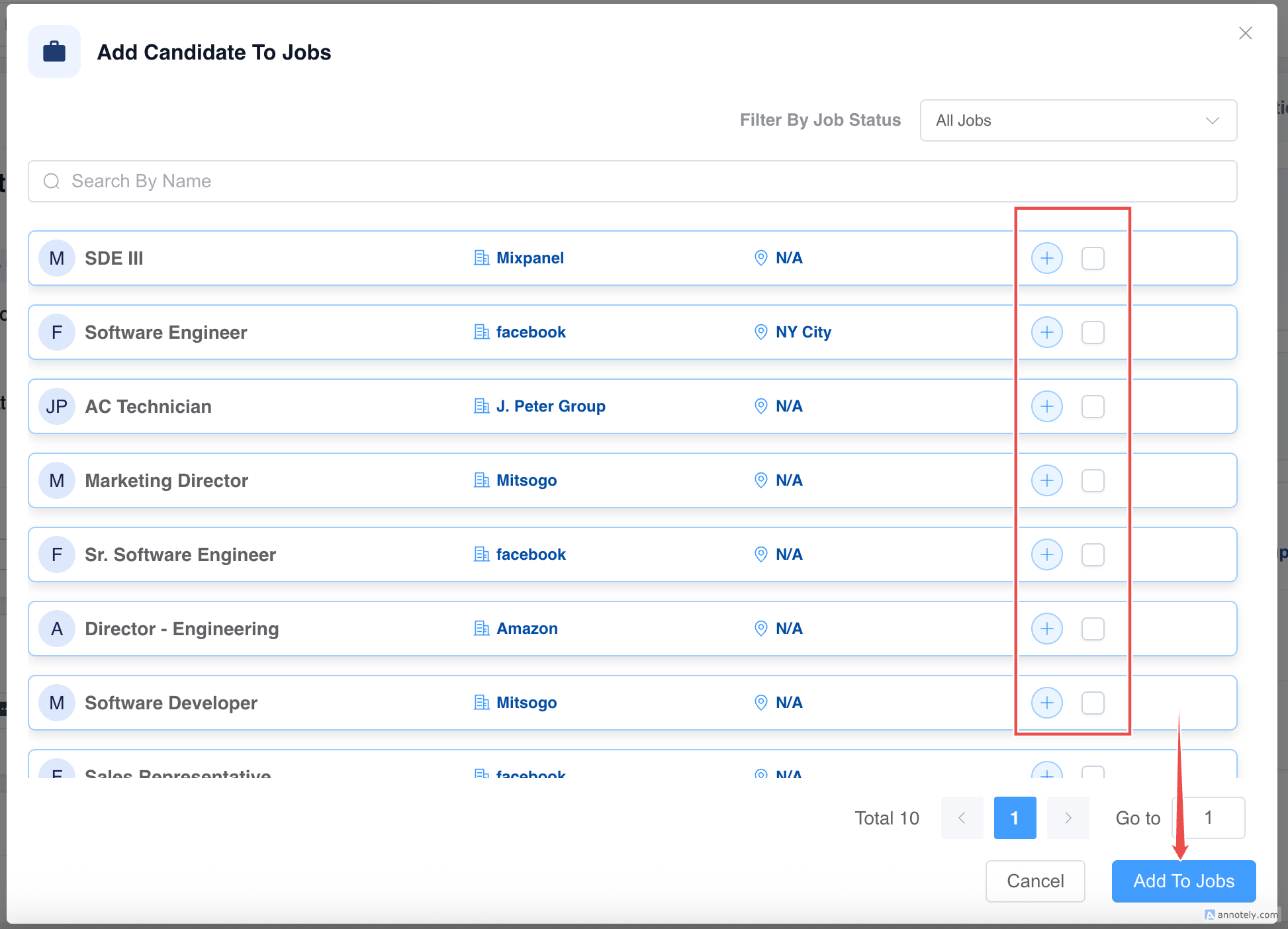Open the Mixpanel company link

(530, 258)
